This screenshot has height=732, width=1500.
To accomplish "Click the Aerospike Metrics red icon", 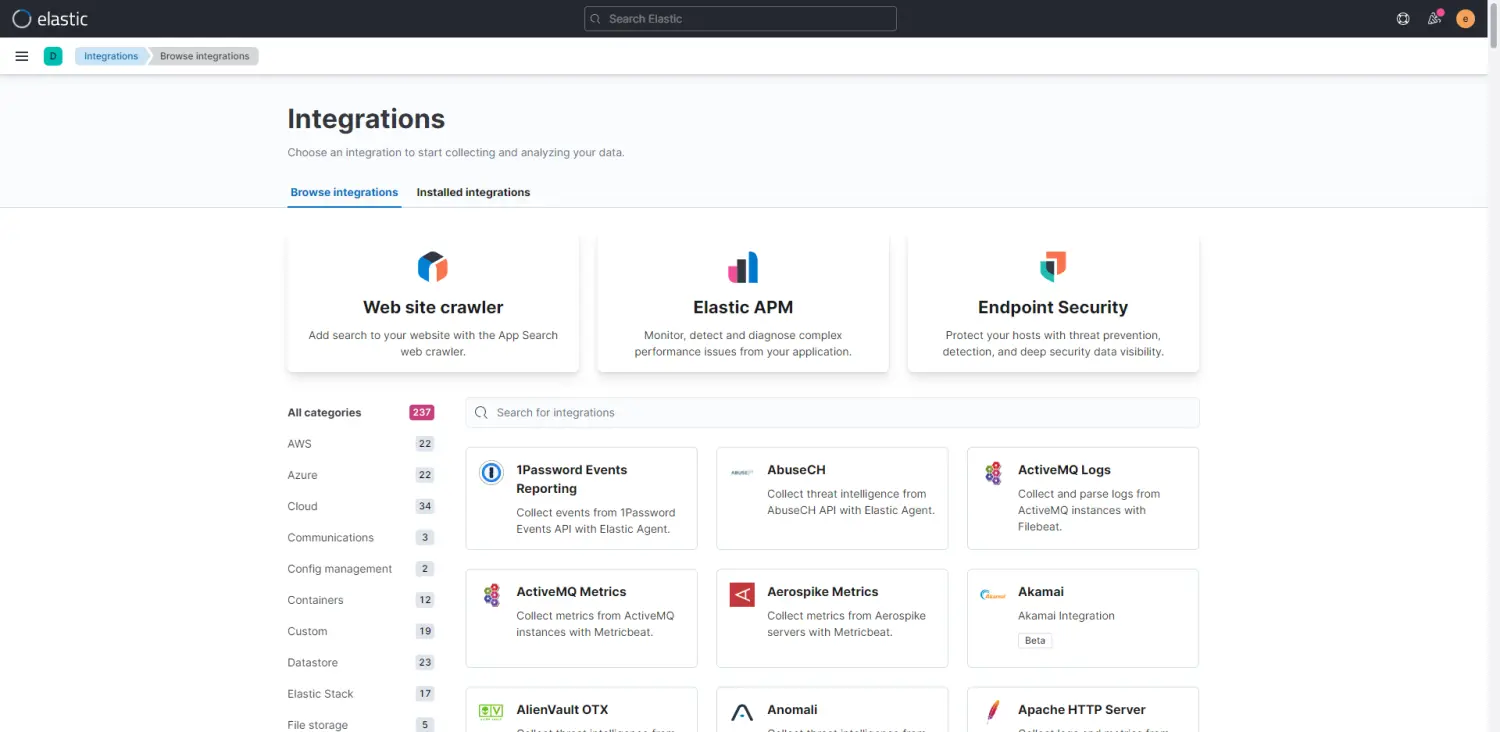I will point(742,595).
